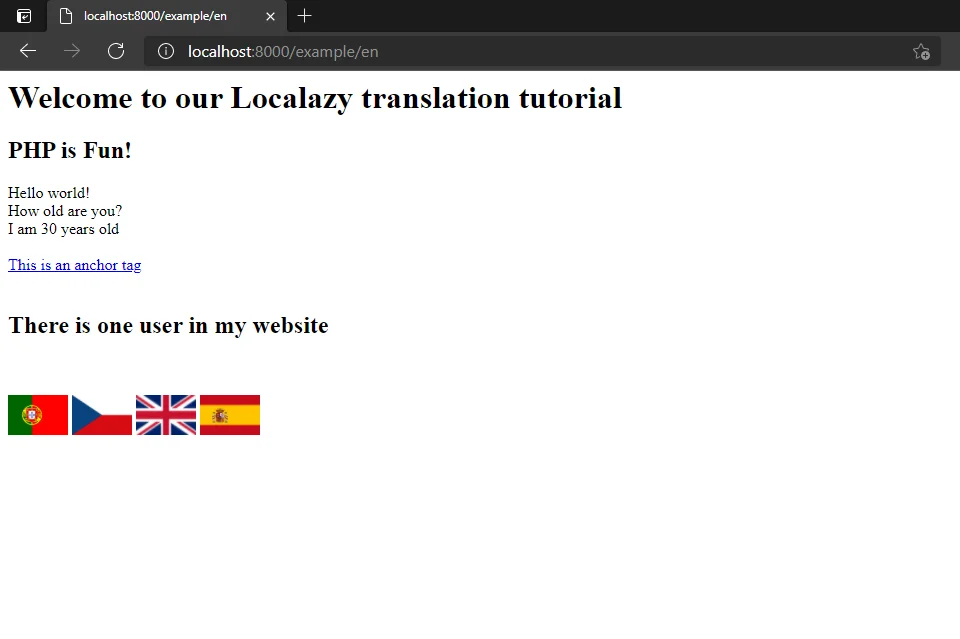This screenshot has height=639, width=960.
Task: Click the 'There is one user in my website' text
Action: 168,325
